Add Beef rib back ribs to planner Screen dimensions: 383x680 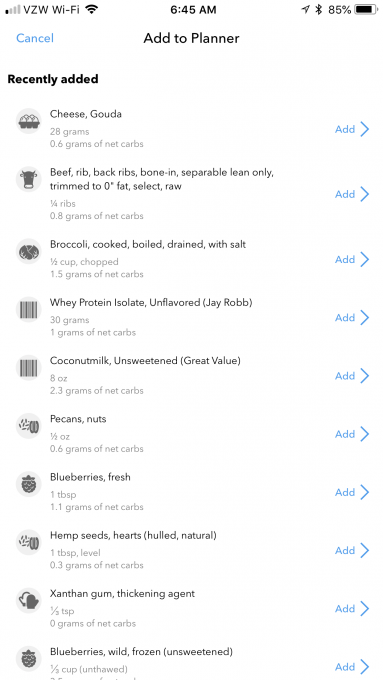[345, 194]
